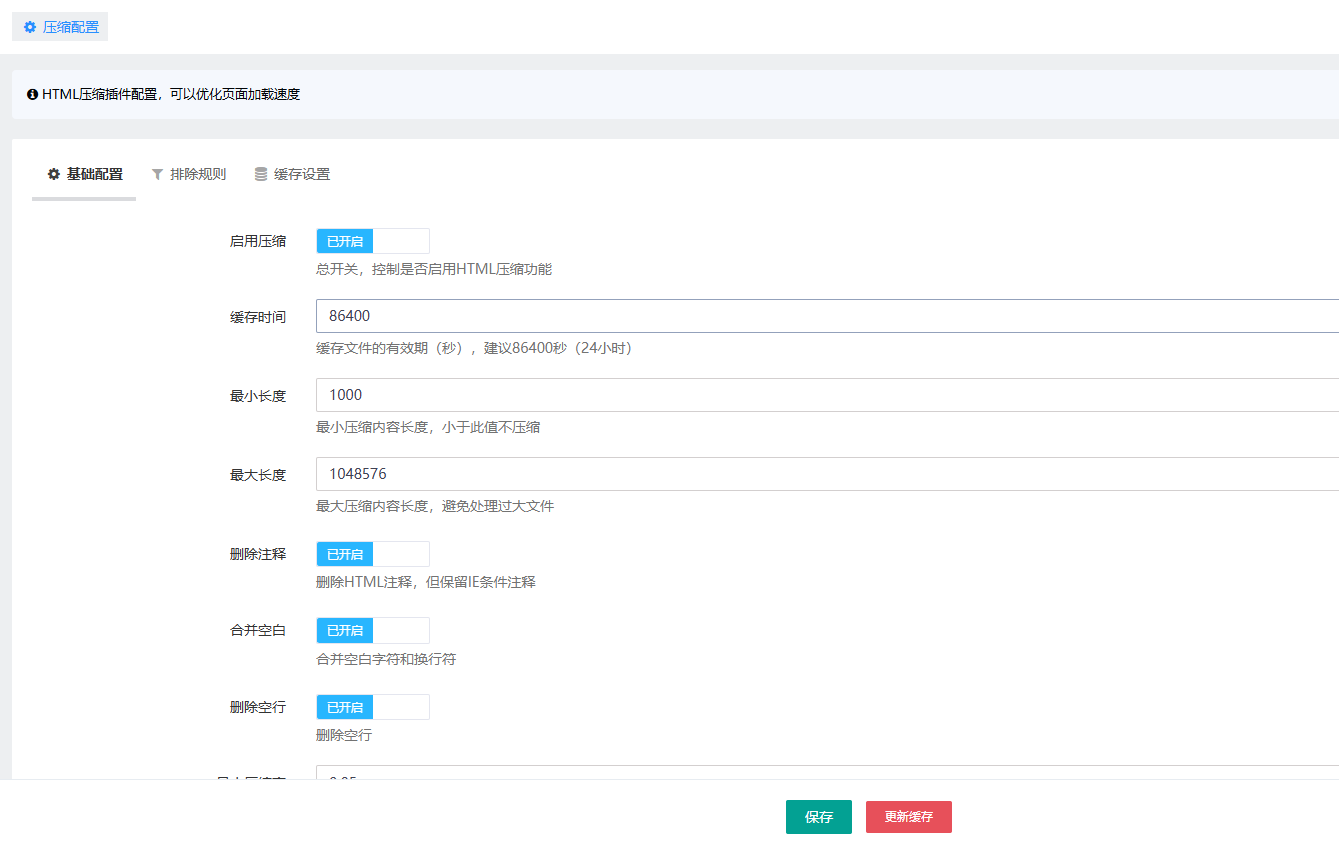The image size is (1339, 841).
Task: Click the 合并空白 label
Action: tap(258, 631)
